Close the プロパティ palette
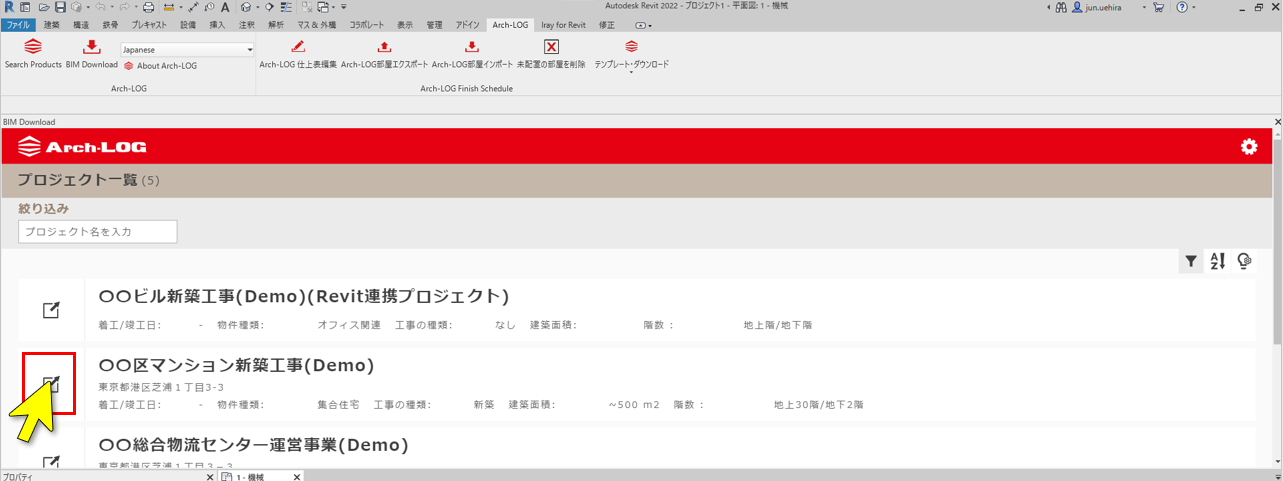Screen dimensions: 1283x481 click(x=209, y=477)
